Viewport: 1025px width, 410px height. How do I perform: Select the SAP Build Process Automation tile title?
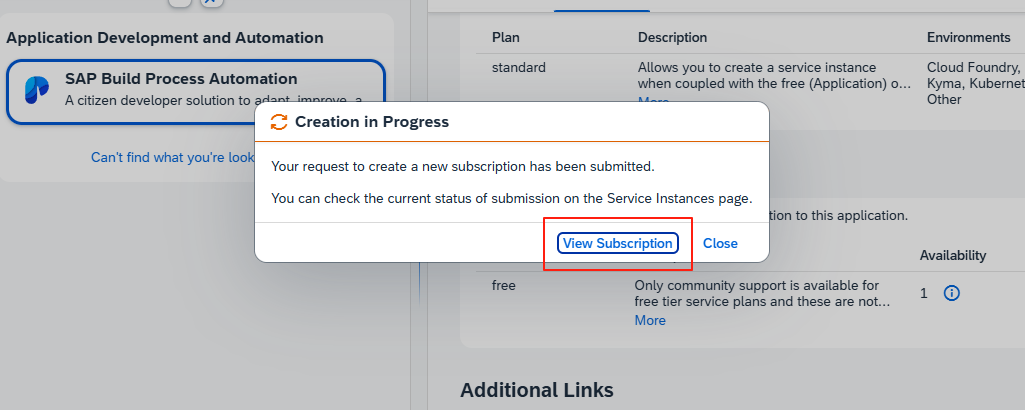click(181, 79)
